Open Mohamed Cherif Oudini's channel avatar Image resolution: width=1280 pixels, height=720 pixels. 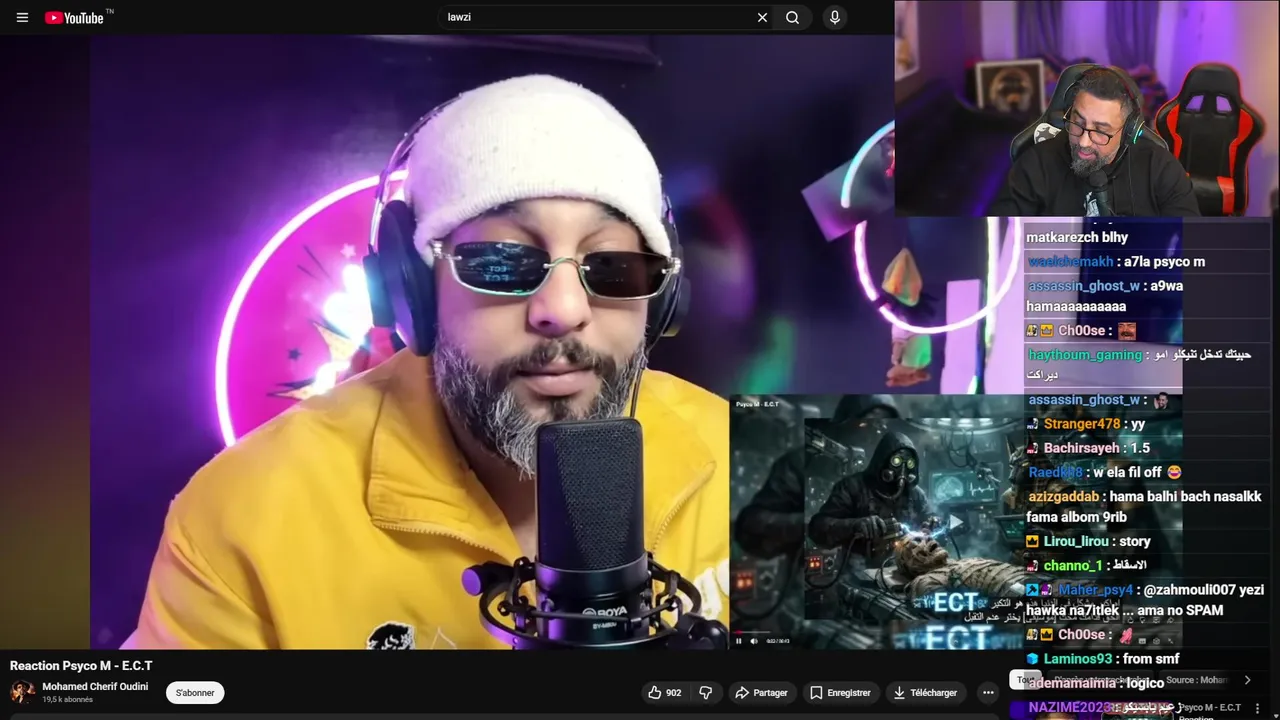tap(22, 692)
